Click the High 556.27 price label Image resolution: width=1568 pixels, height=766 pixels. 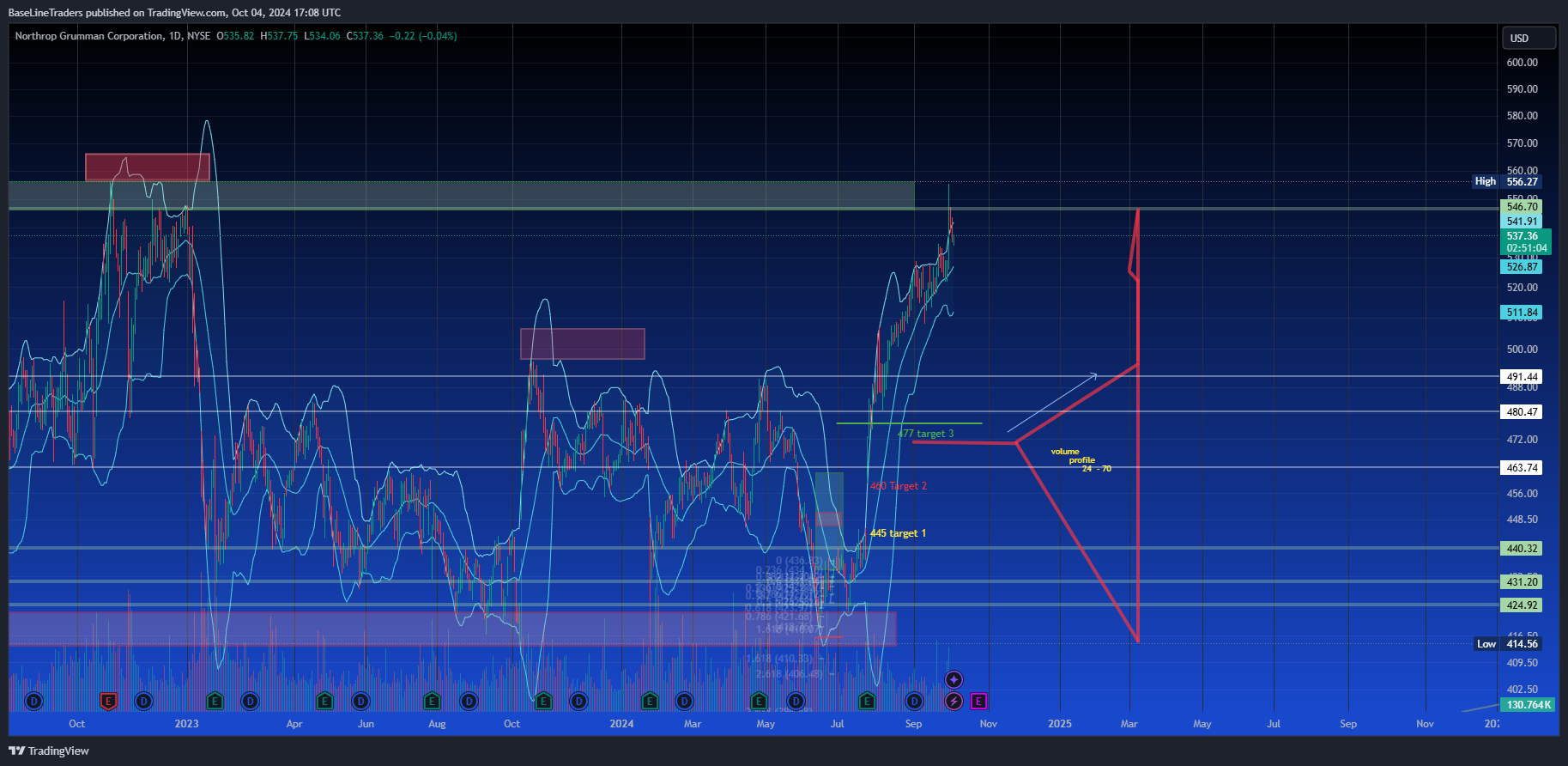1507,181
